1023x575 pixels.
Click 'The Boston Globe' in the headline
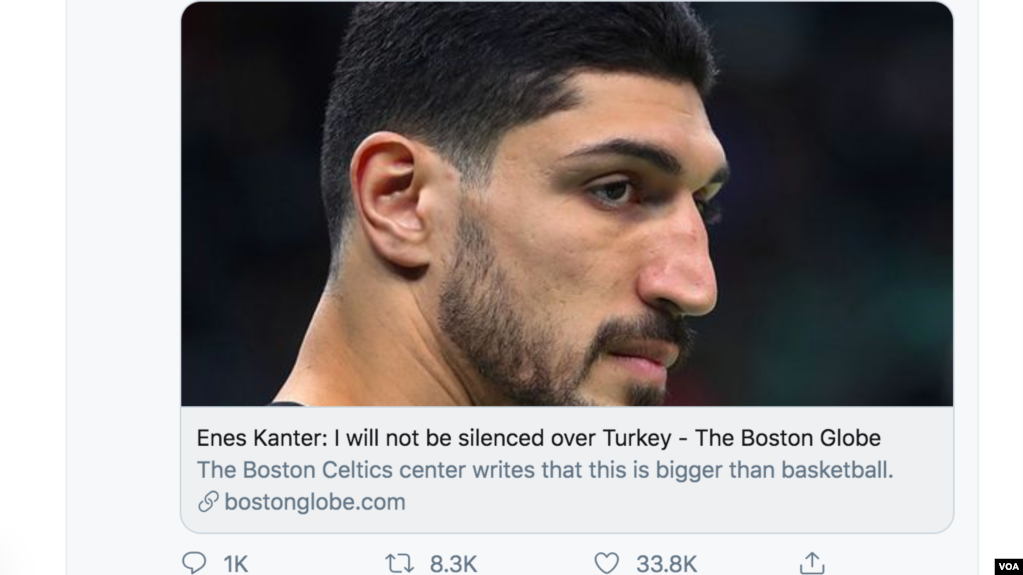(x=788, y=438)
